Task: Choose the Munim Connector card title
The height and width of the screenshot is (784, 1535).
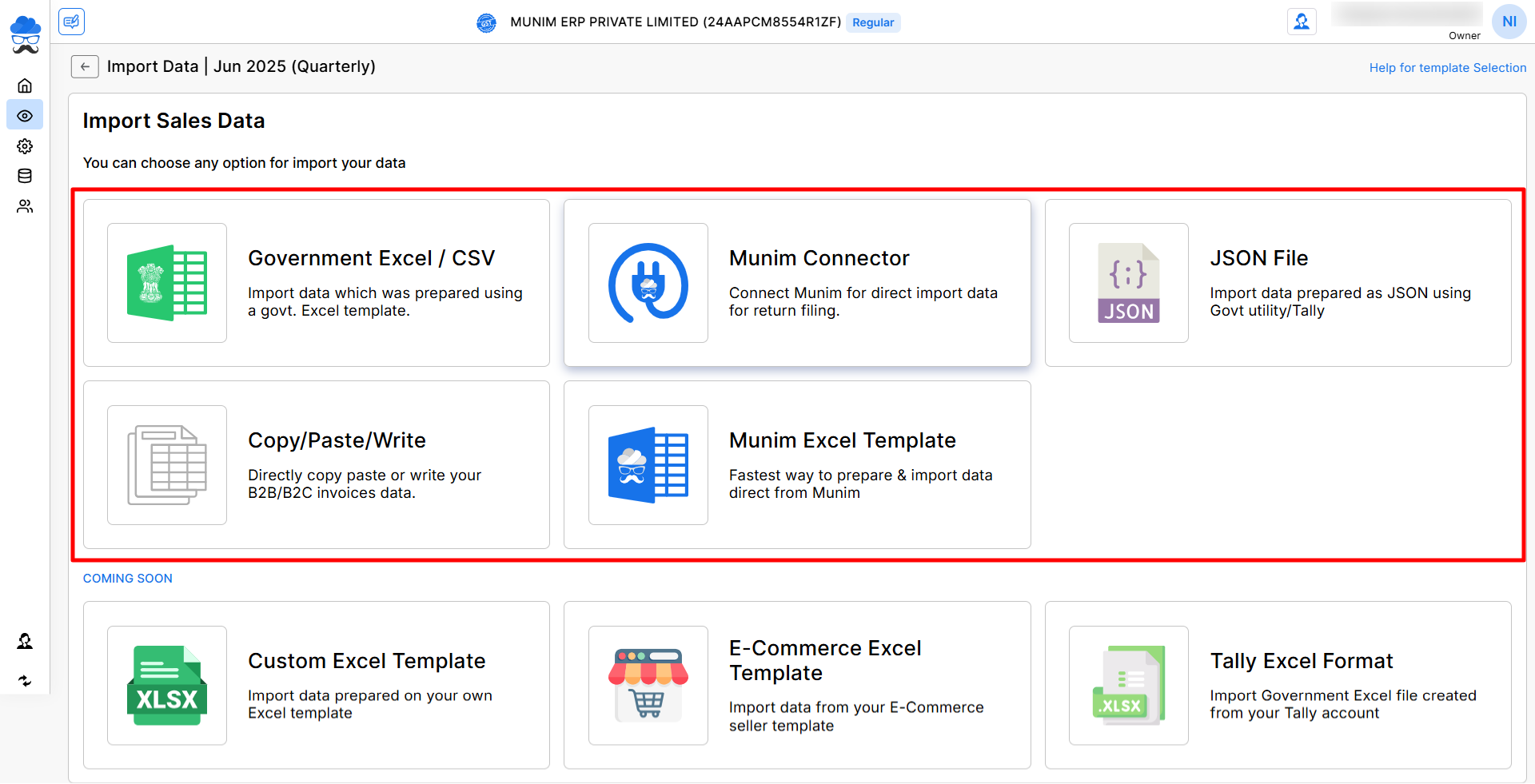Action: point(819,258)
